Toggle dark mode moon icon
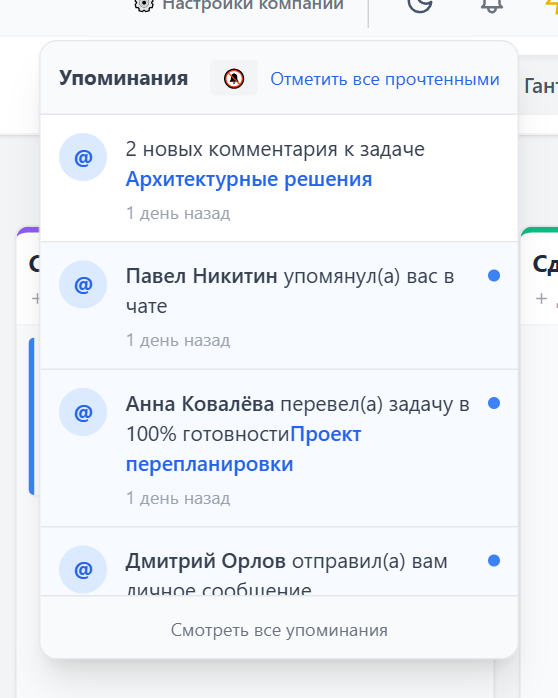 tap(420, 5)
